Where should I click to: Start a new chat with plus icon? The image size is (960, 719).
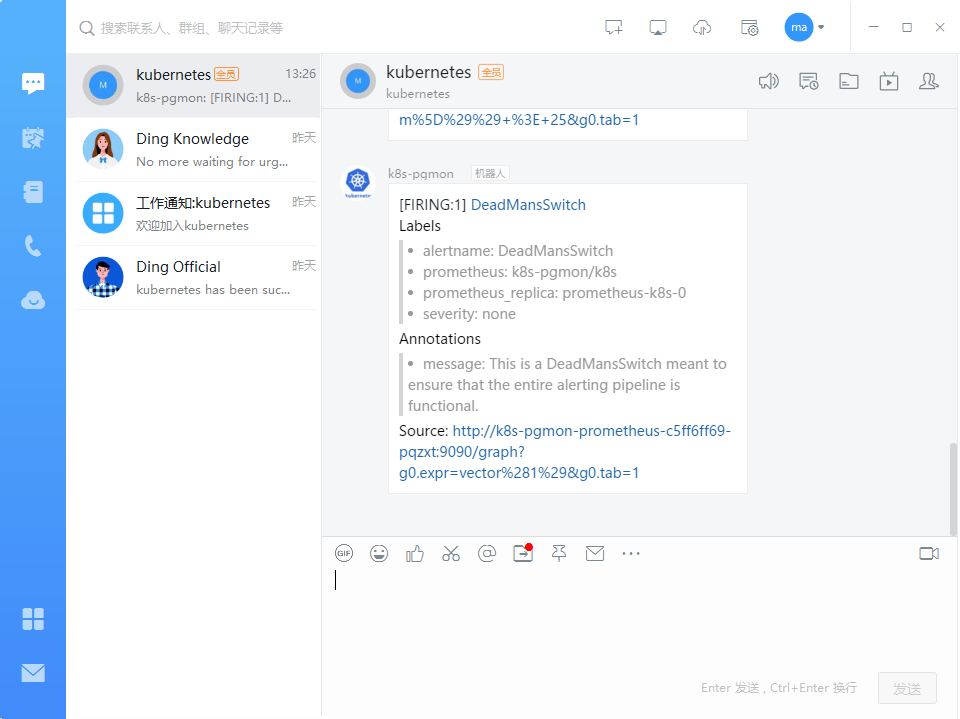tap(613, 28)
